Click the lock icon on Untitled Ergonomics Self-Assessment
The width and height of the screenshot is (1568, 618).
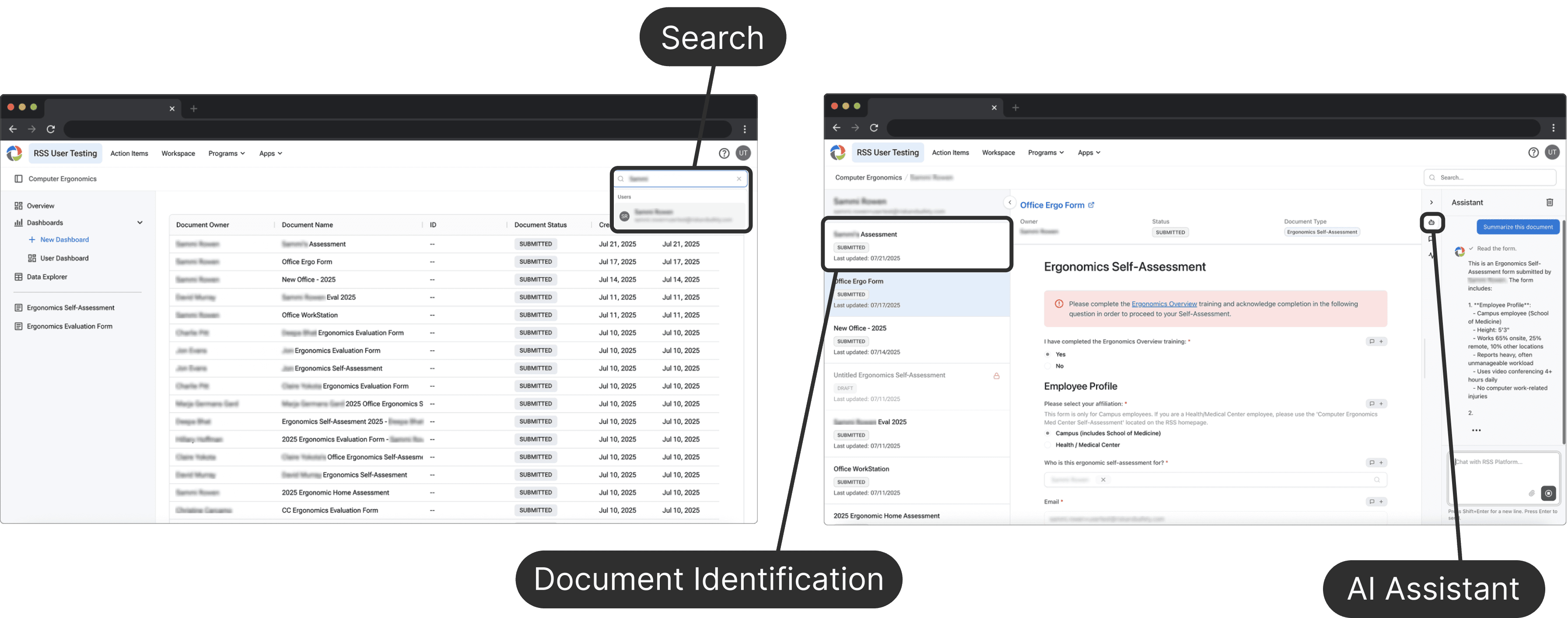tap(997, 376)
